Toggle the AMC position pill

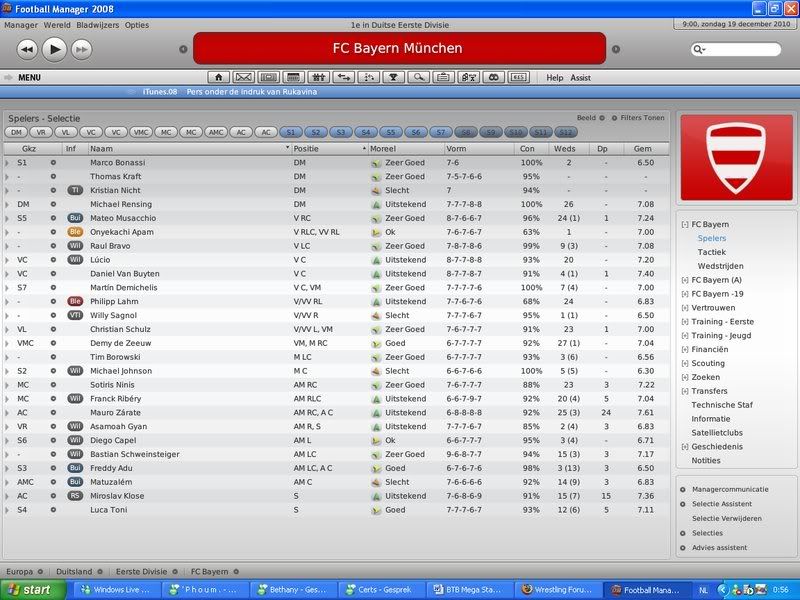click(x=216, y=133)
